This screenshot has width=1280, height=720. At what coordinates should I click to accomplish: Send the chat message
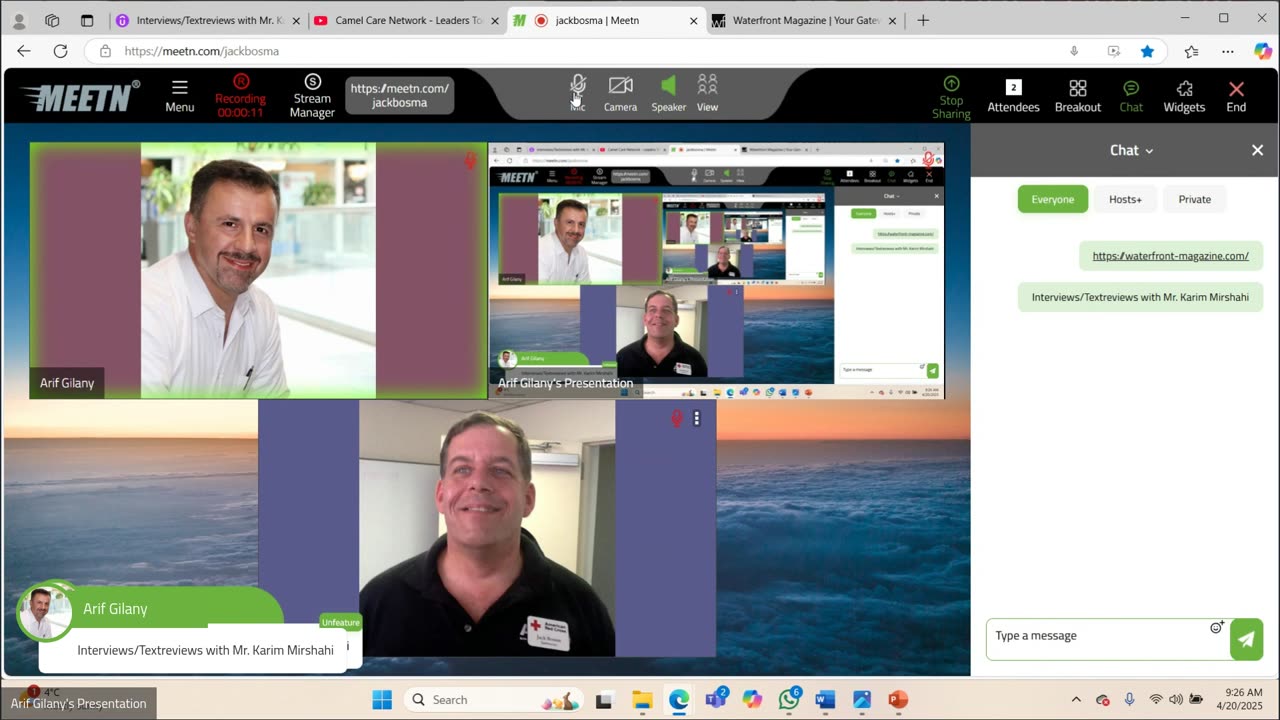coord(1246,640)
